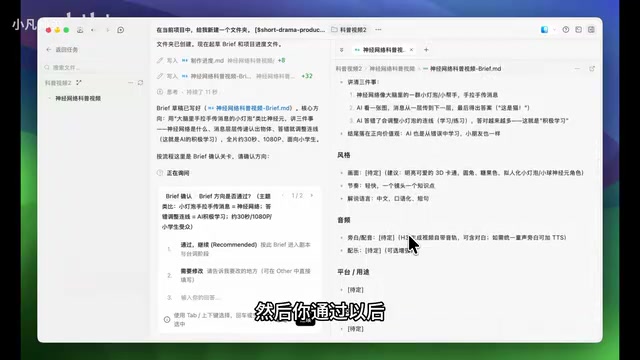Image resolution: width=640 pixels, height=360 pixels.
Task: Go to previous question arrow near 1/2
Action: coord(283,196)
